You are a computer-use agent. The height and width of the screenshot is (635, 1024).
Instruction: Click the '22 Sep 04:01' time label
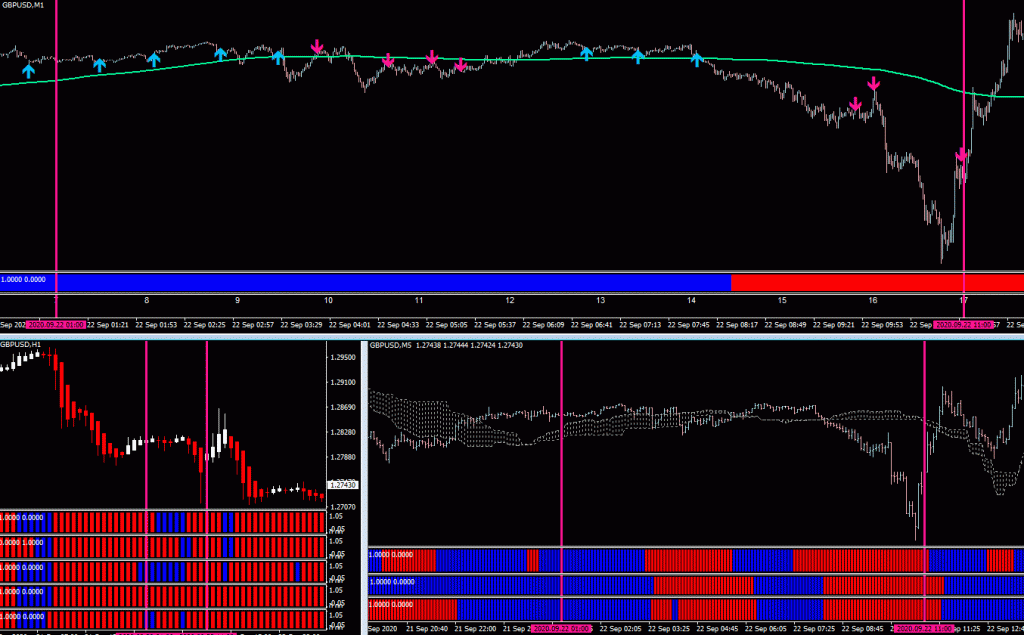(x=349, y=325)
